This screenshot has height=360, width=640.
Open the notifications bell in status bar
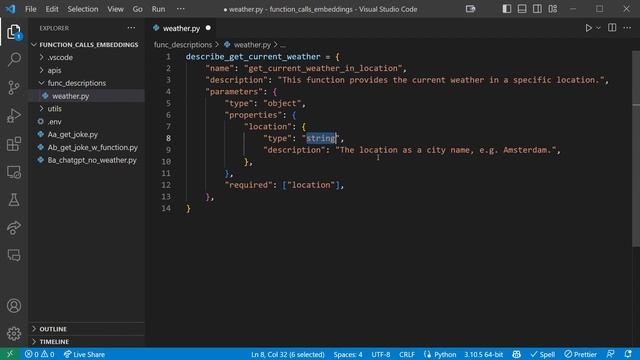[628, 354]
